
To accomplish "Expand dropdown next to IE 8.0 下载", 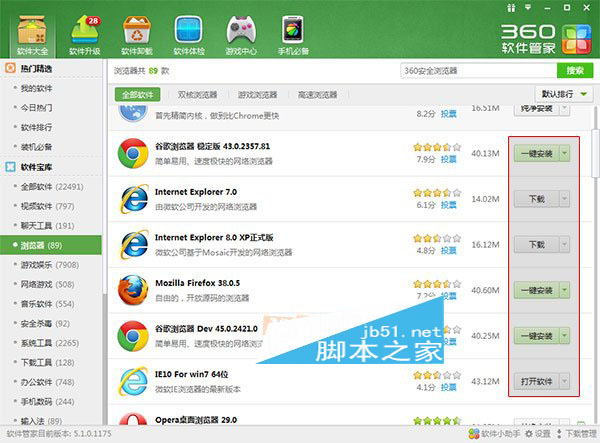I will point(564,244).
